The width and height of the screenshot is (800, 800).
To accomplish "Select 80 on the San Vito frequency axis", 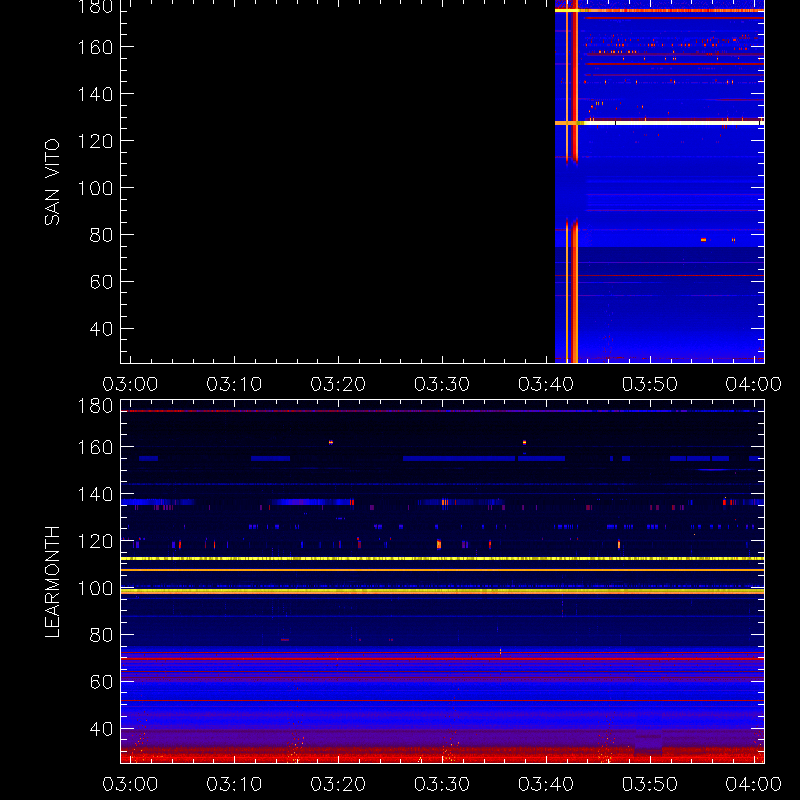I will point(101,235).
